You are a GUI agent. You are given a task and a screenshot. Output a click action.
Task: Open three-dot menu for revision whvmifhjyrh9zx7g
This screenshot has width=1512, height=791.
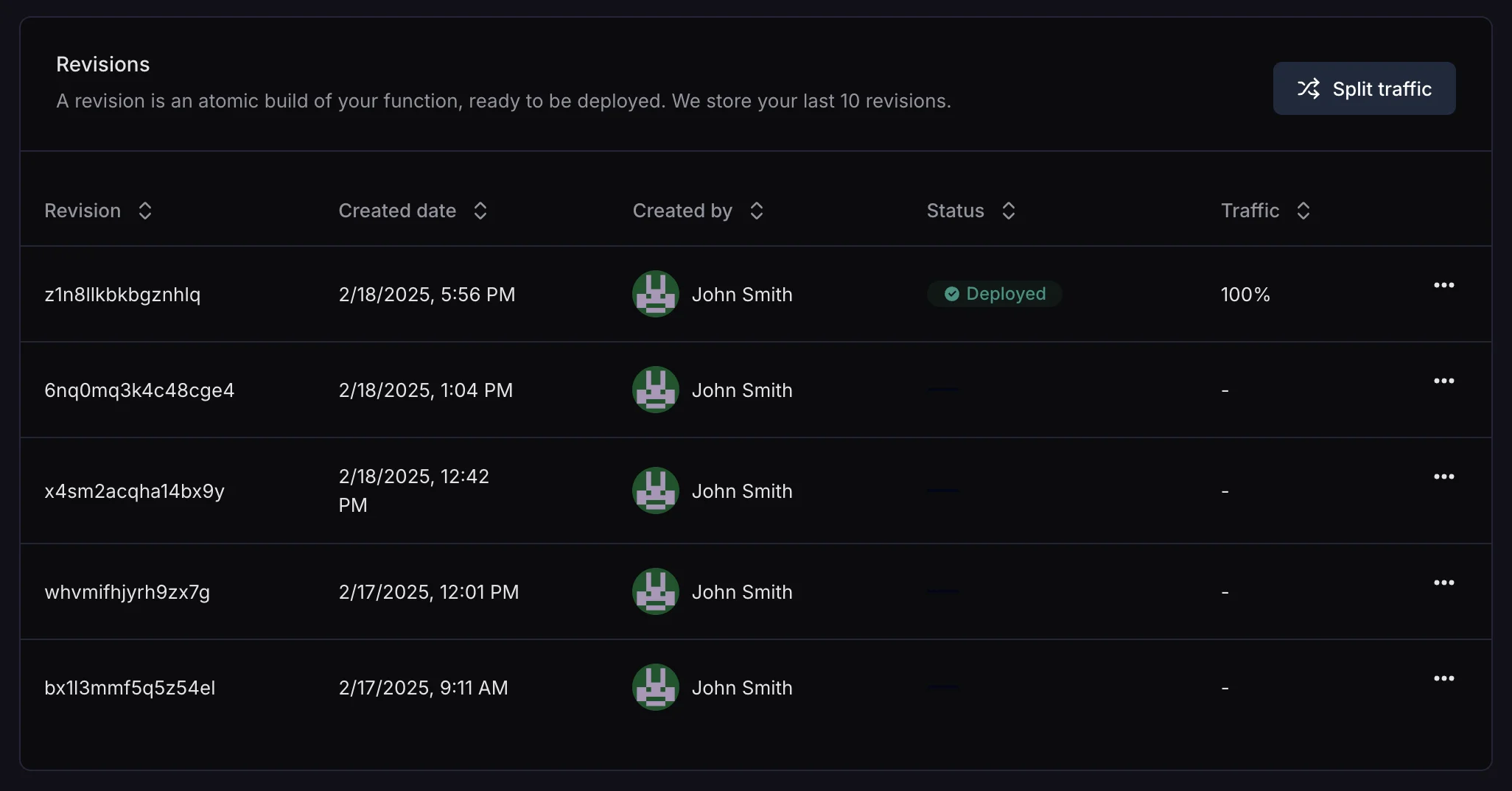click(x=1443, y=583)
